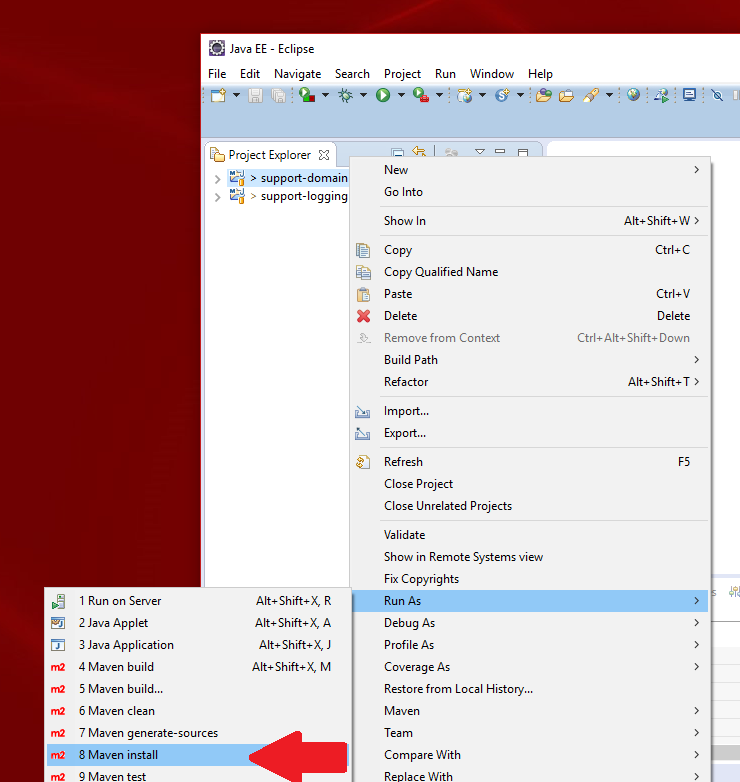This screenshot has width=740, height=782.
Task: Click the Copy icon in context menu
Action: click(x=363, y=250)
